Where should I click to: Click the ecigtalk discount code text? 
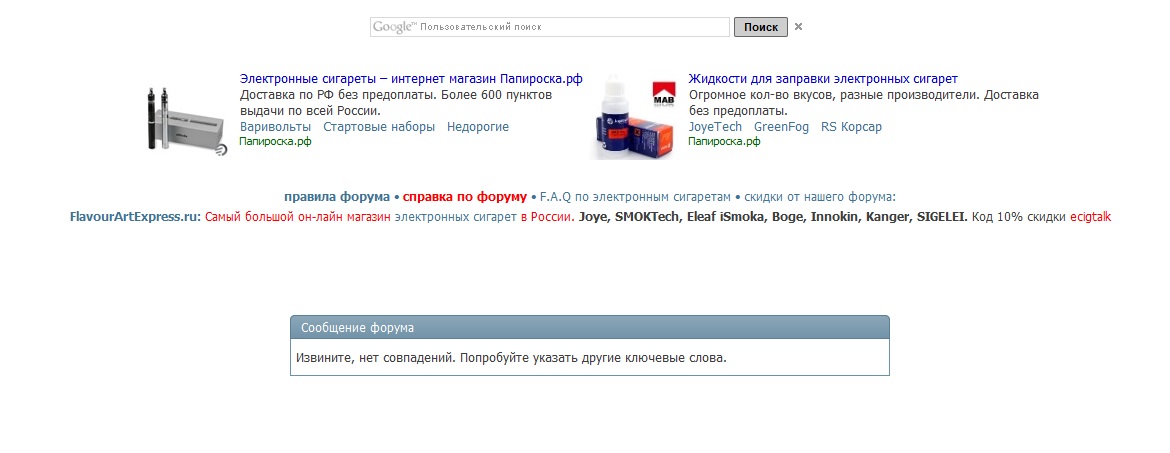tap(1090, 217)
